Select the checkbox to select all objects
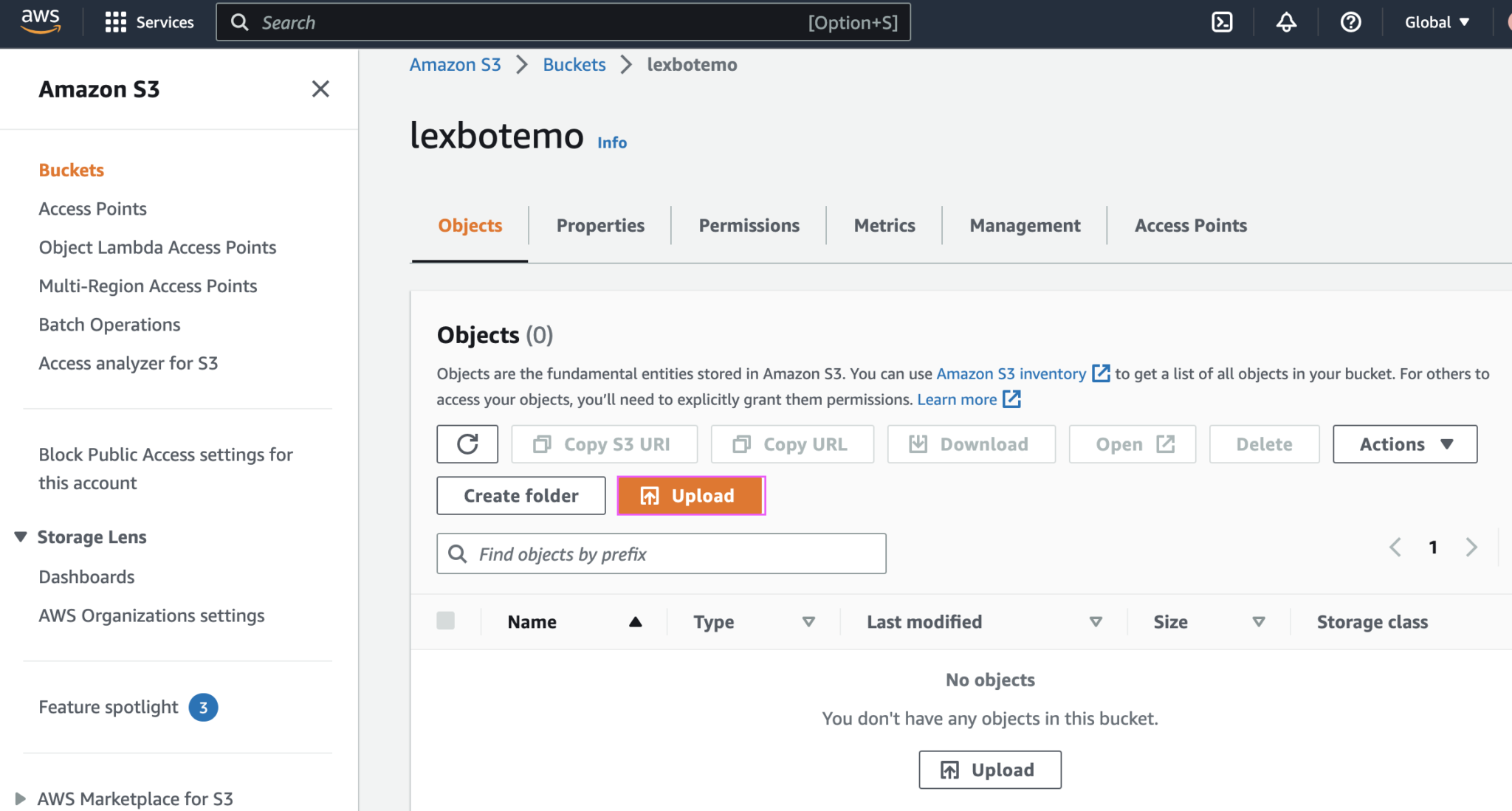Image resolution: width=1512 pixels, height=811 pixels. click(x=446, y=621)
